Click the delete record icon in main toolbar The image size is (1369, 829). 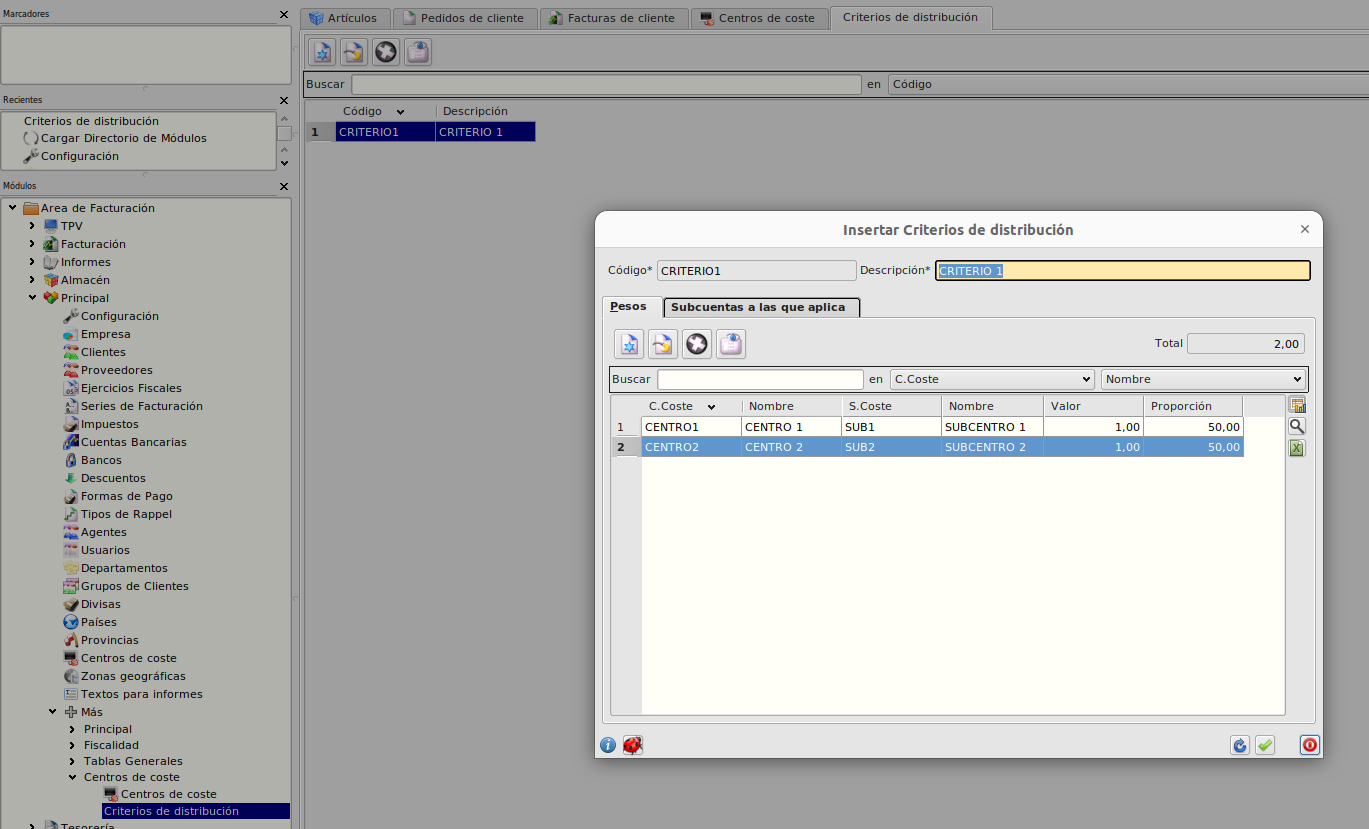pyautogui.click(x=386, y=52)
